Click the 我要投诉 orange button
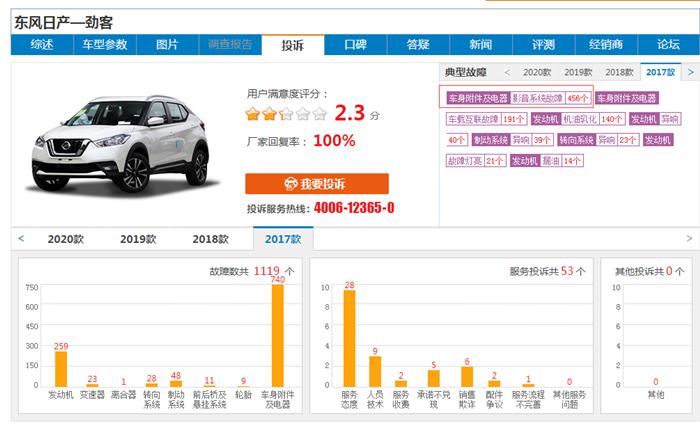Image resolution: width=700 pixels, height=425 pixels. tap(317, 183)
